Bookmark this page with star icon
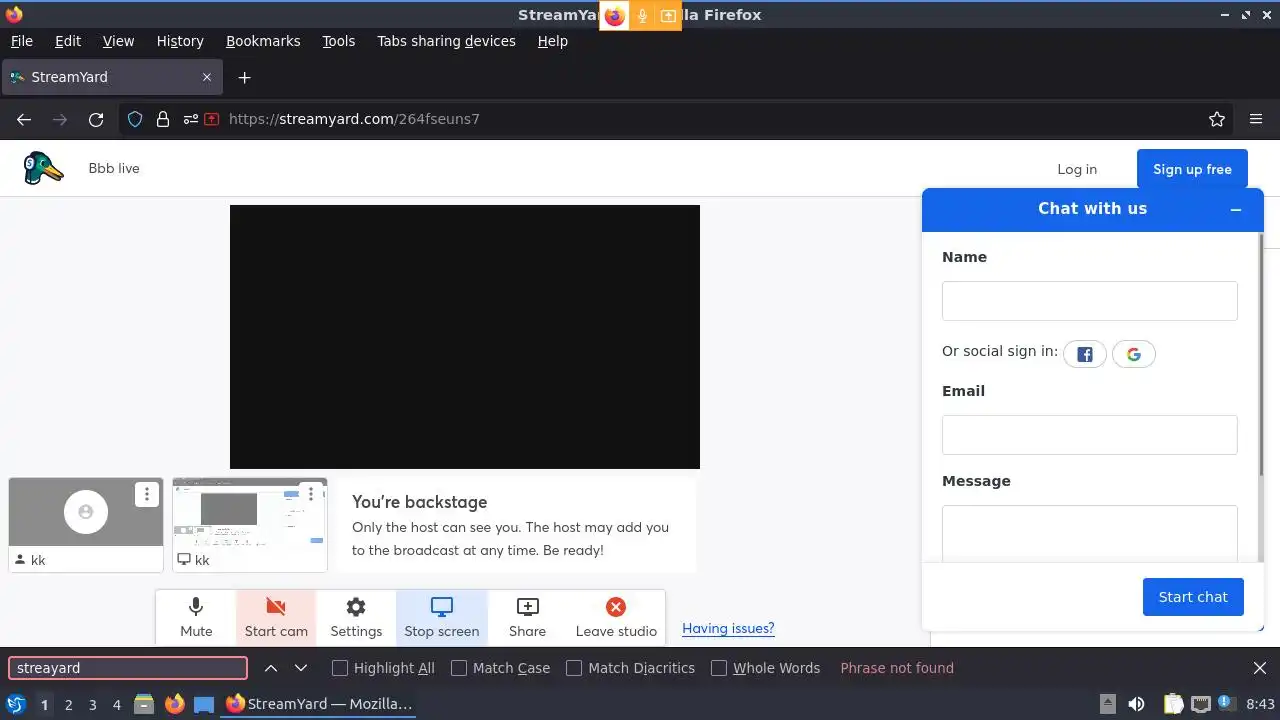Image resolution: width=1280 pixels, height=720 pixels. pyautogui.click(x=1217, y=119)
